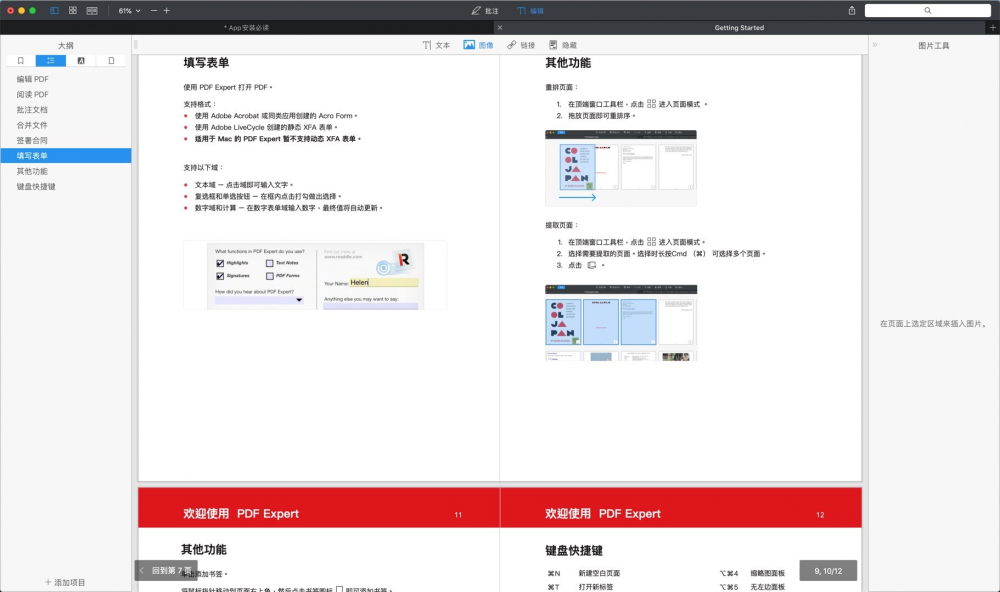Select the 重排页面 screenshot image
This screenshot has width=1000, height=592.
pyautogui.click(x=621, y=167)
